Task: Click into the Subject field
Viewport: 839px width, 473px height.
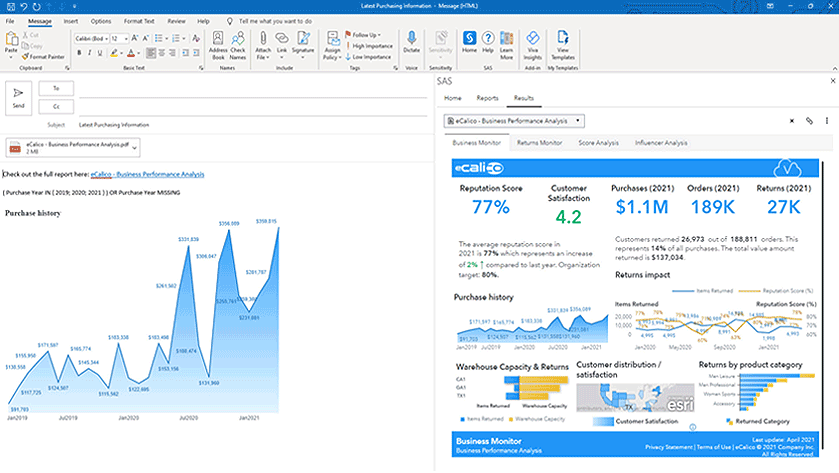Action: tap(253, 125)
